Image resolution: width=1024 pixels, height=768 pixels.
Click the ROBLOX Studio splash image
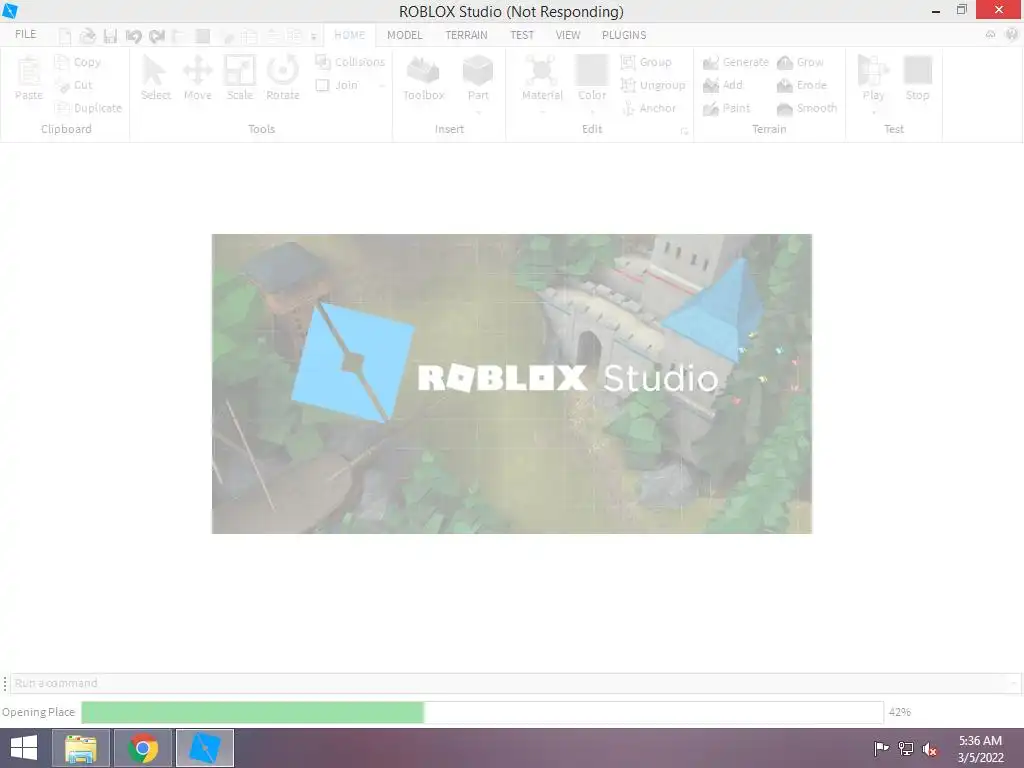[x=511, y=384]
